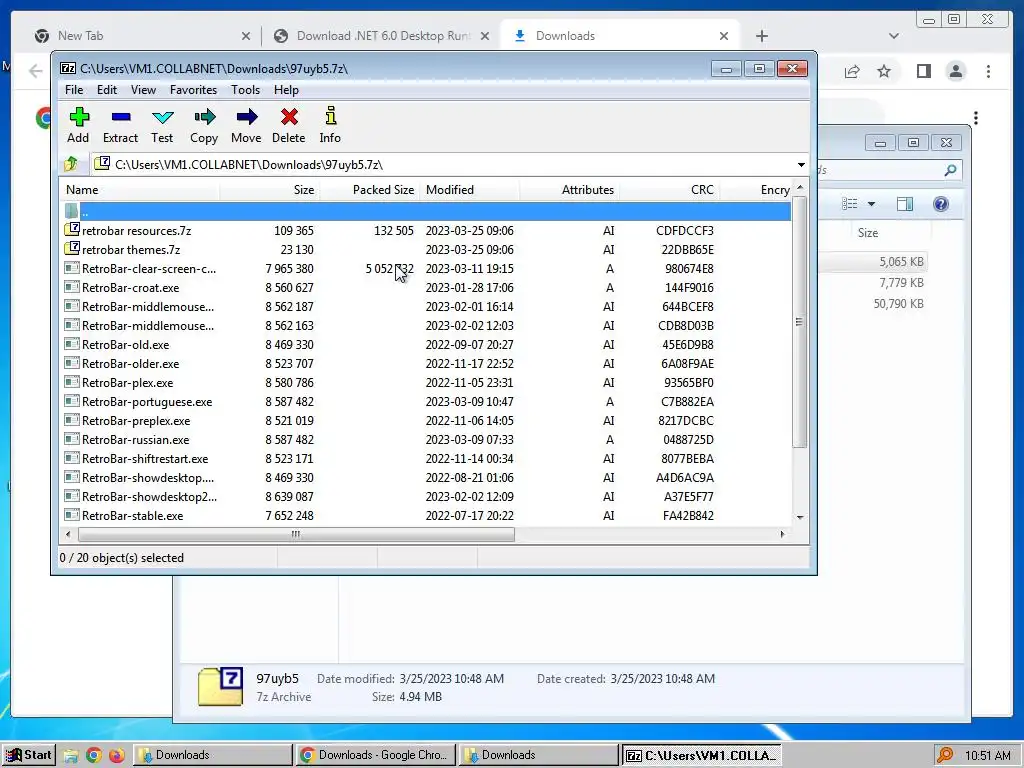Screen dimensions: 1024x768
Task: Open Chrome three-dot menu
Action: click(988, 71)
